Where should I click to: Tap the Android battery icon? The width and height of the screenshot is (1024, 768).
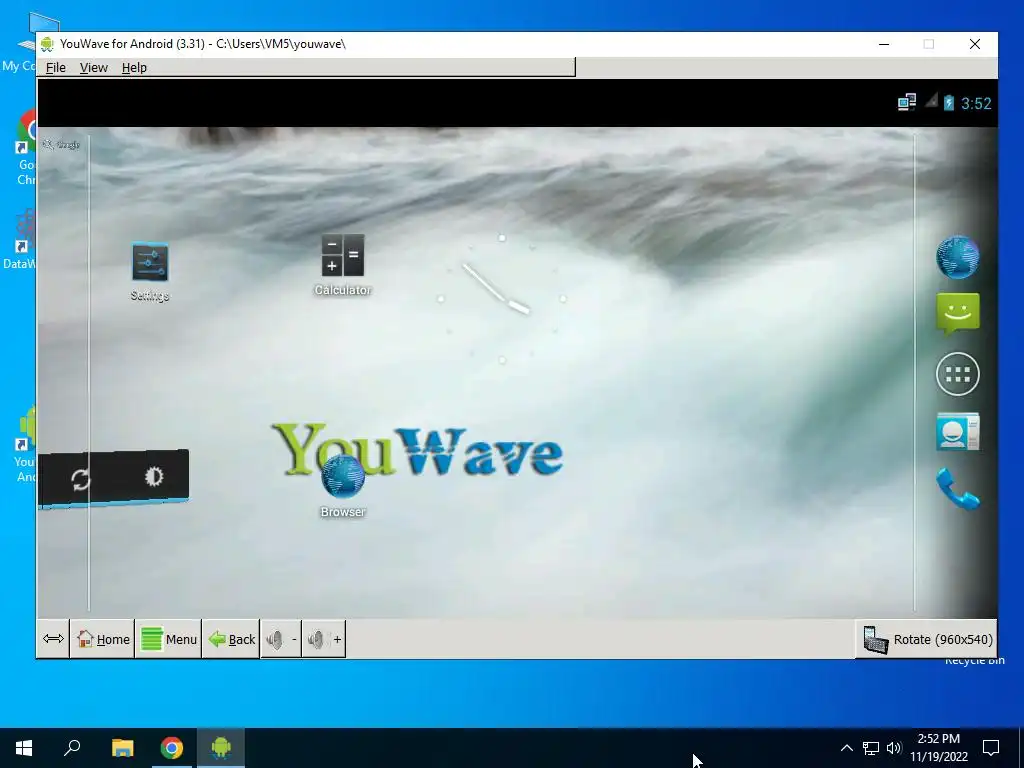[x=949, y=103]
